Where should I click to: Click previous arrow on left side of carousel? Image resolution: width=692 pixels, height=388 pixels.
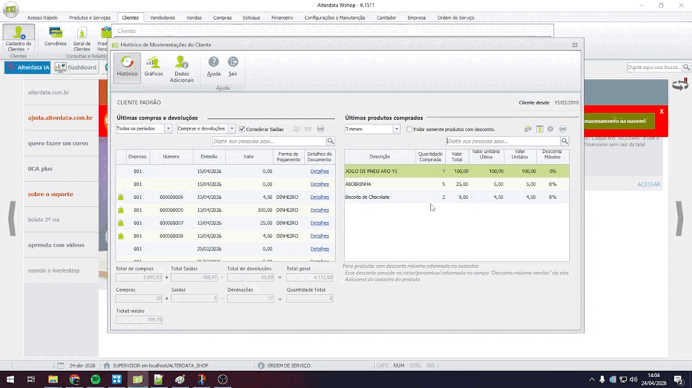click(x=12, y=218)
